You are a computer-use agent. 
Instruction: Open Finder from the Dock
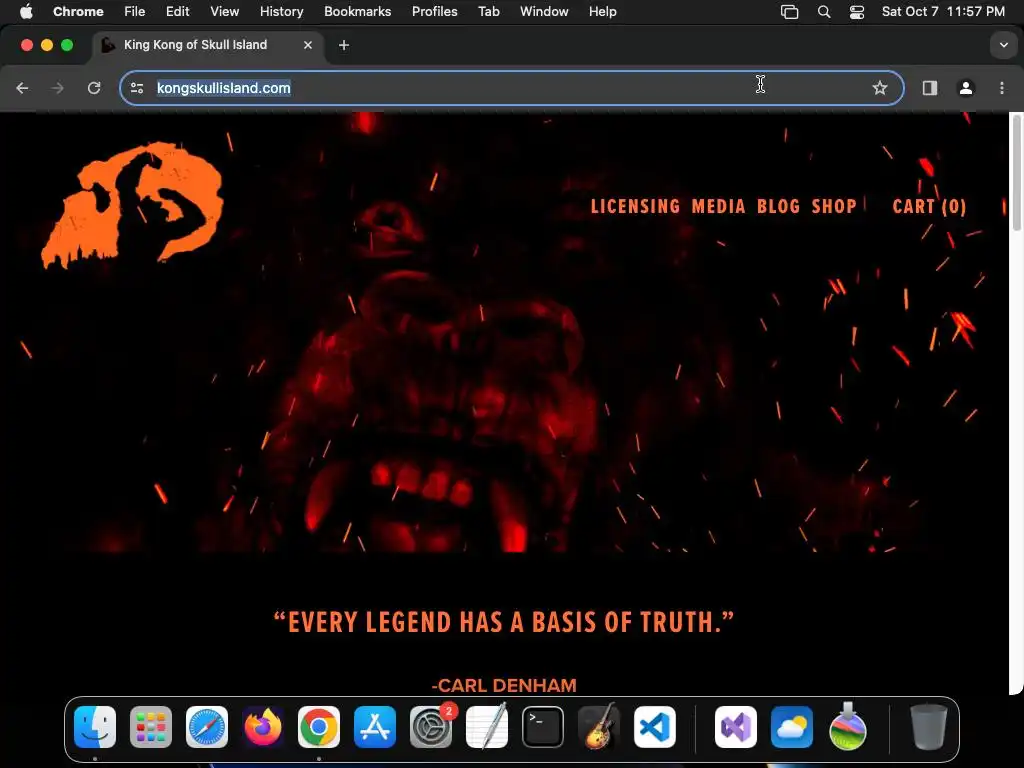[x=95, y=727]
